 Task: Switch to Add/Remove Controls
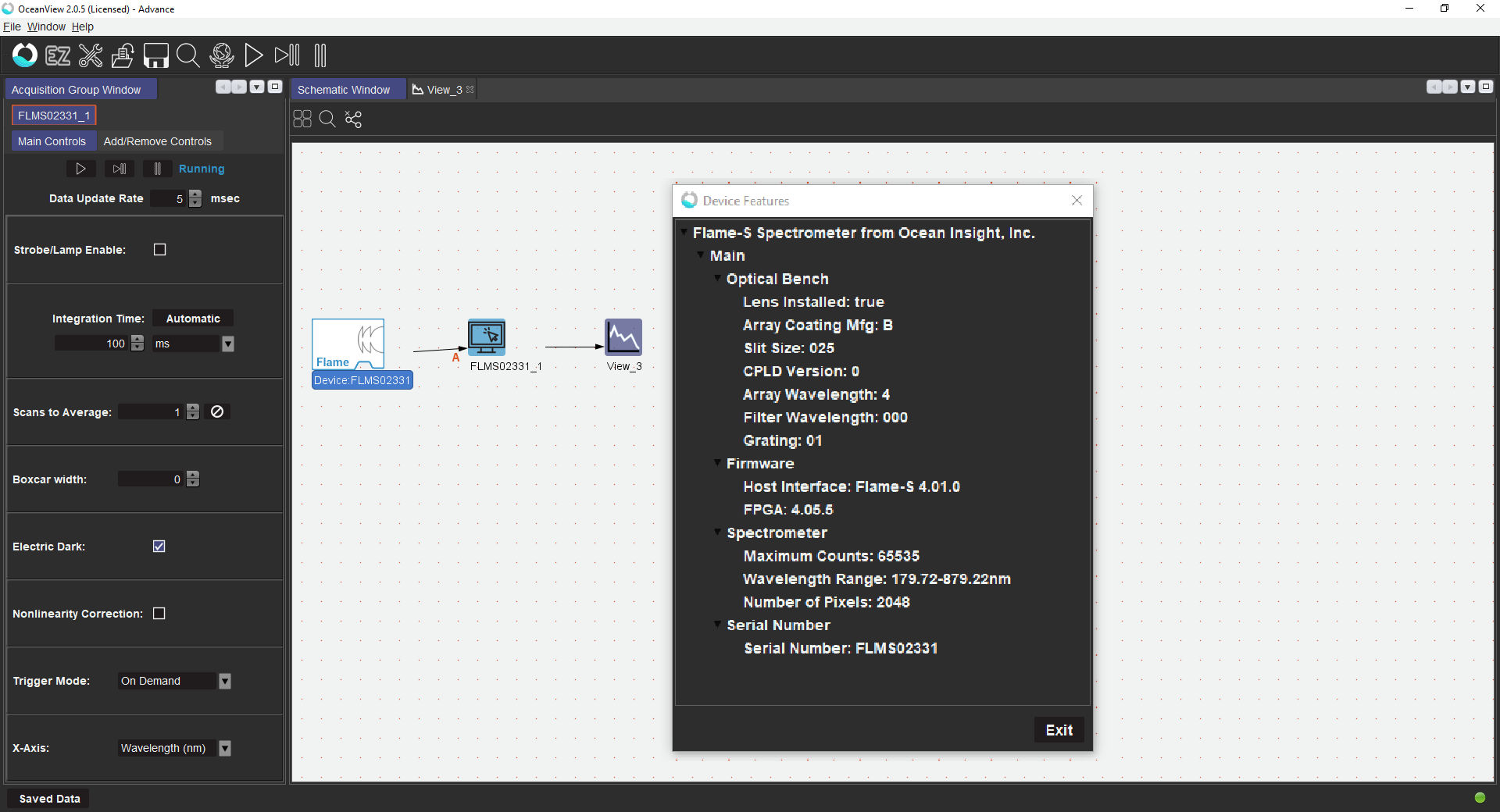coord(158,141)
